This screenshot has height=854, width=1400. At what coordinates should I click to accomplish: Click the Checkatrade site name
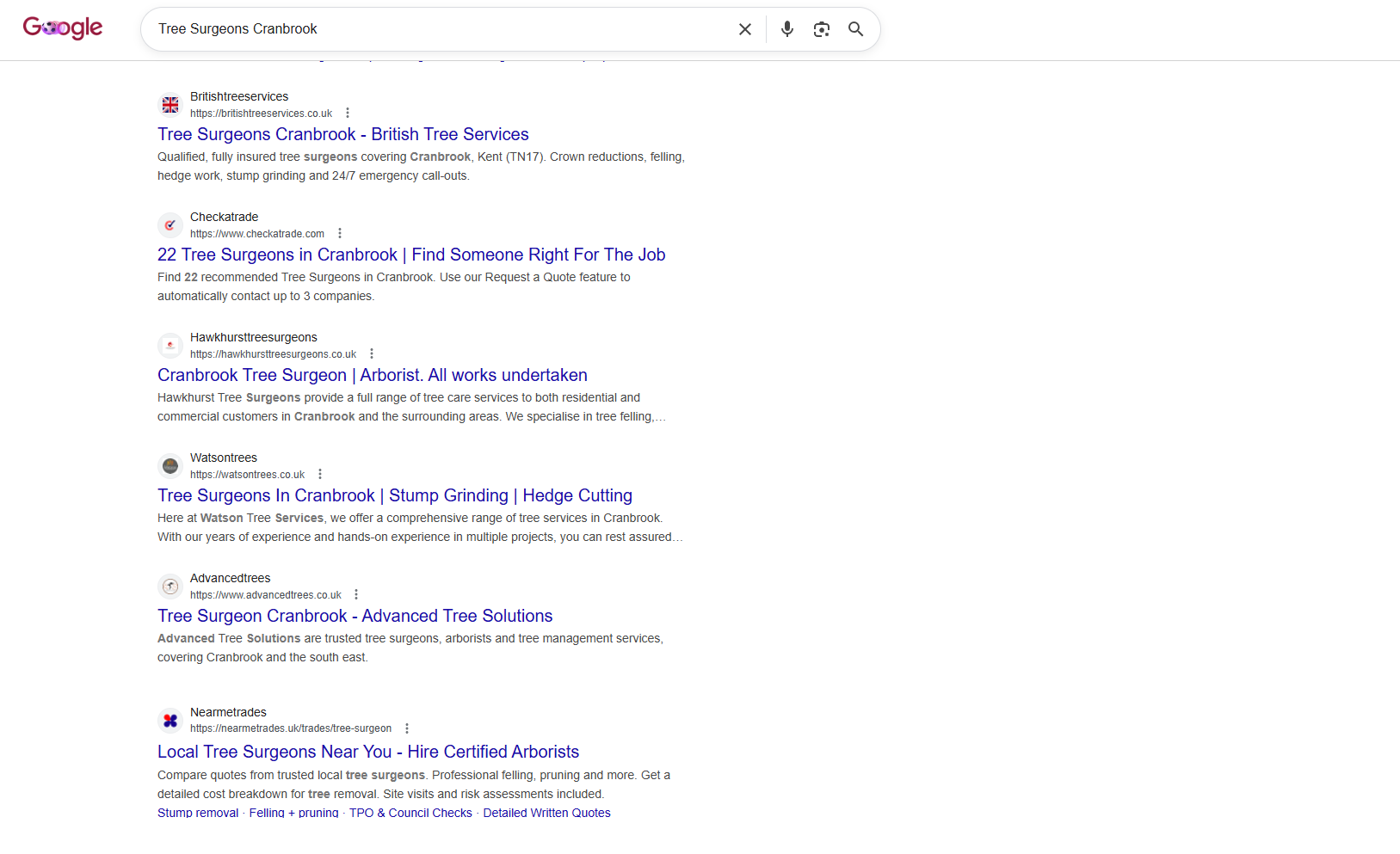[x=224, y=217]
